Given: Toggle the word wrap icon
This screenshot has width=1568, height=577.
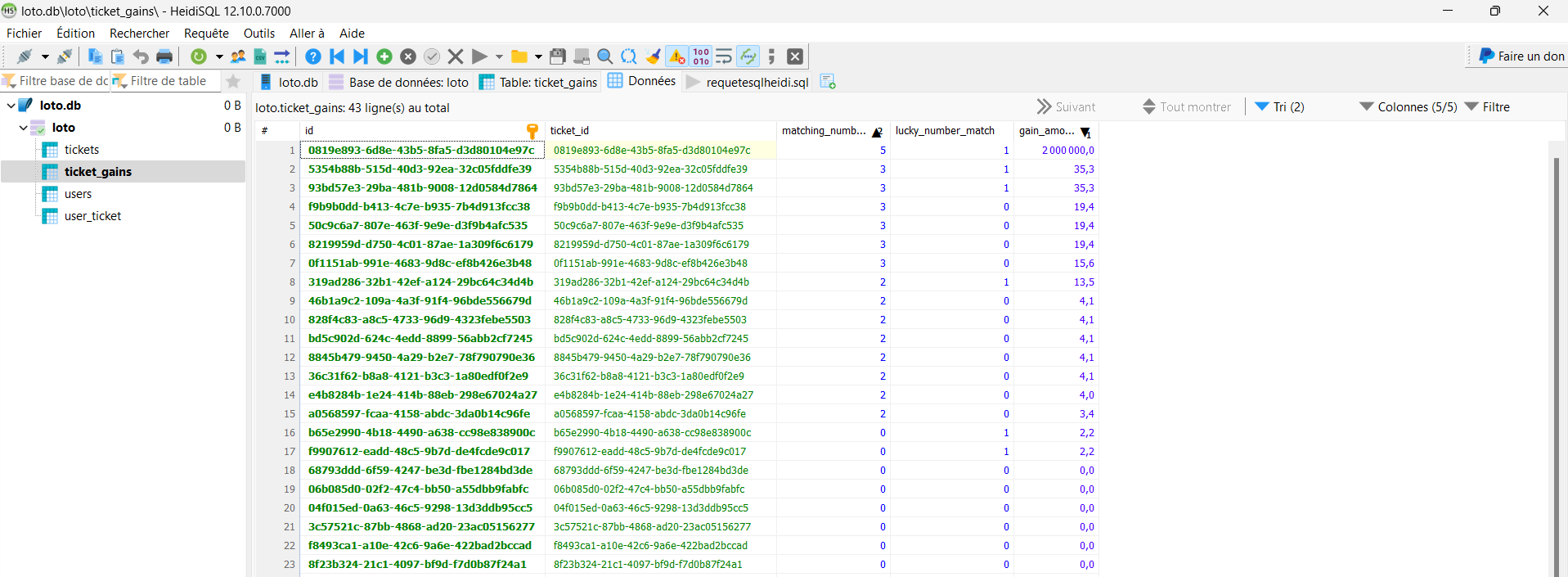Looking at the screenshot, I should pyautogui.click(x=724, y=56).
